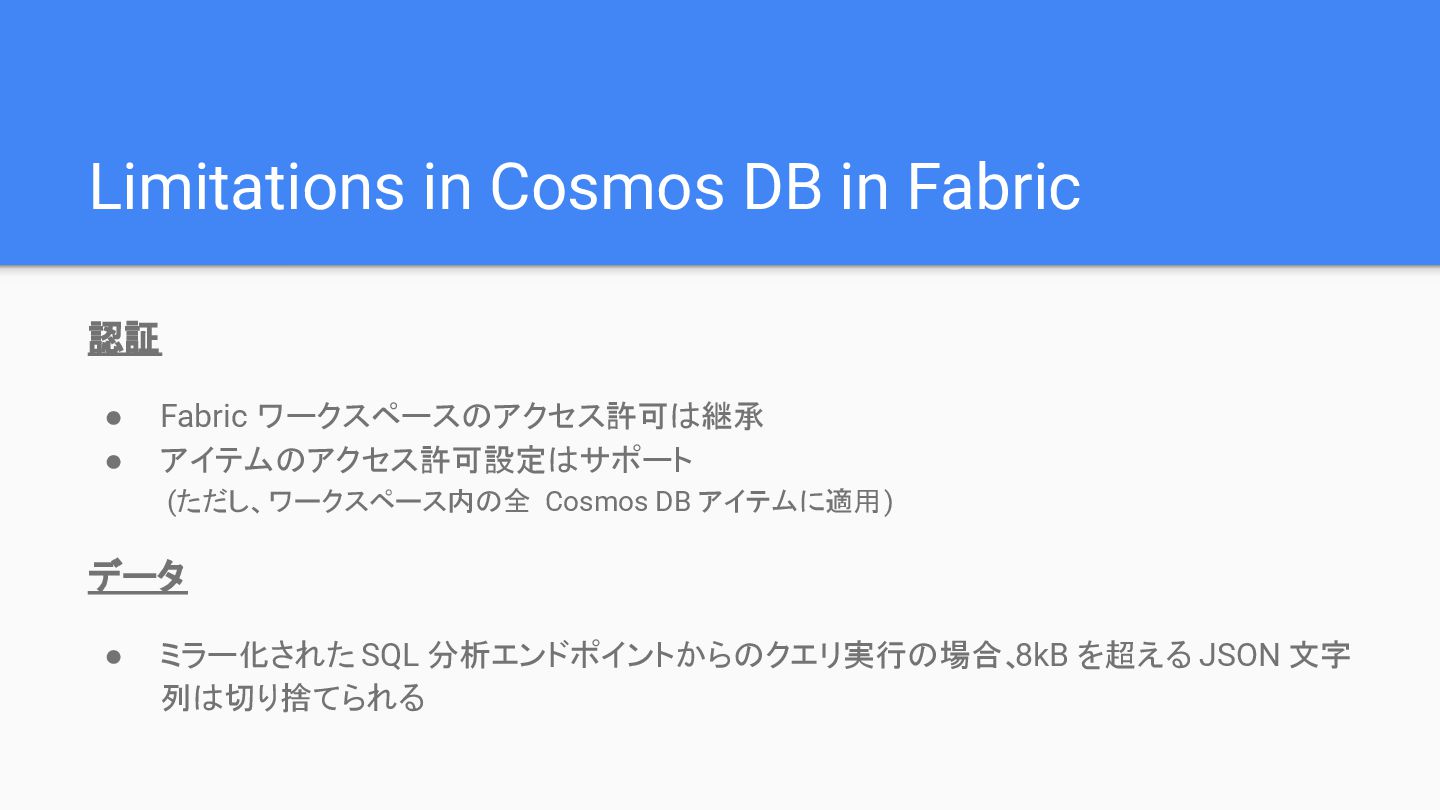Click the 列は切り捨てられる text line

click(x=293, y=697)
